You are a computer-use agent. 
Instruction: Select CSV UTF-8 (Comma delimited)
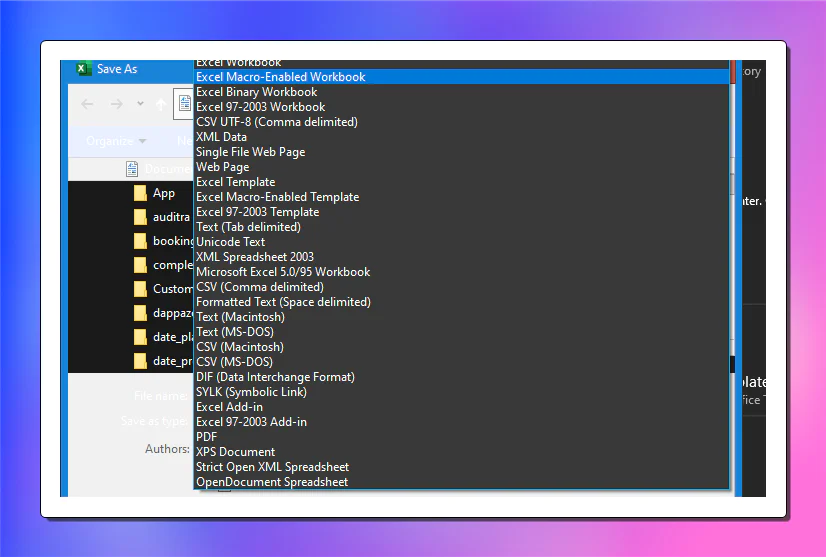[461, 122]
